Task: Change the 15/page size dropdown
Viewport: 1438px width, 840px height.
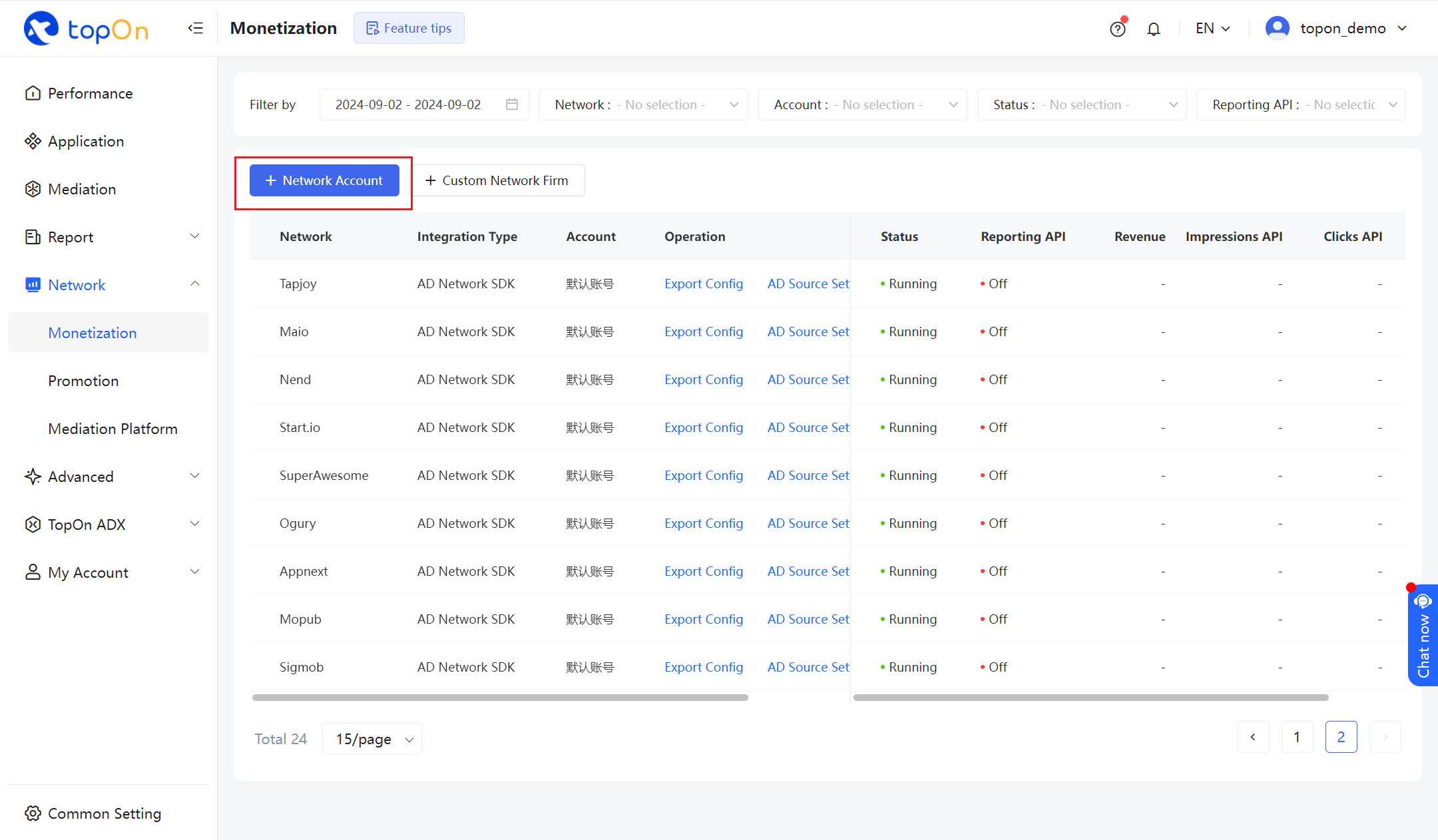Action: (372, 739)
